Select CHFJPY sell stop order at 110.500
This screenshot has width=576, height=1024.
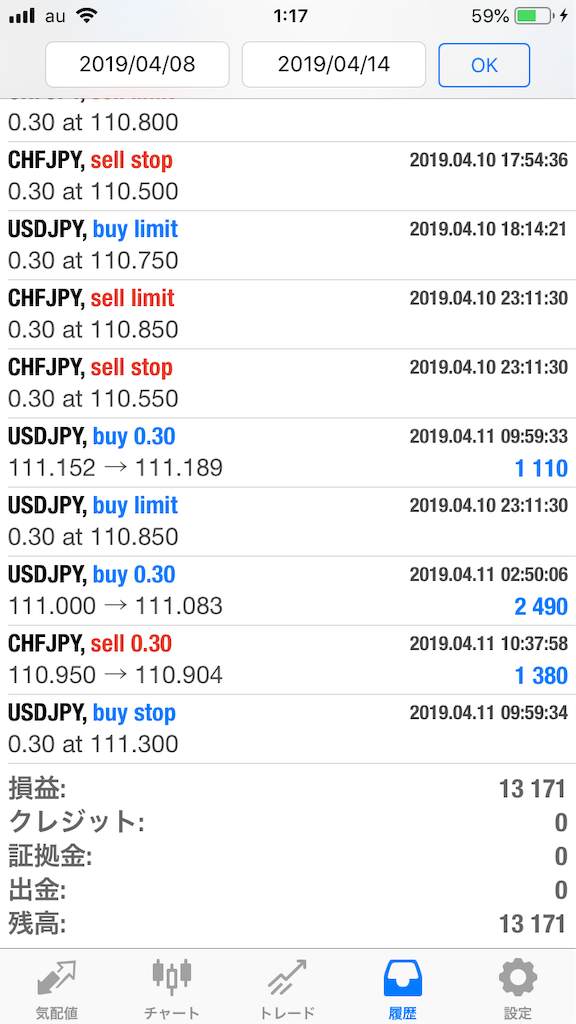click(x=288, y=176)
